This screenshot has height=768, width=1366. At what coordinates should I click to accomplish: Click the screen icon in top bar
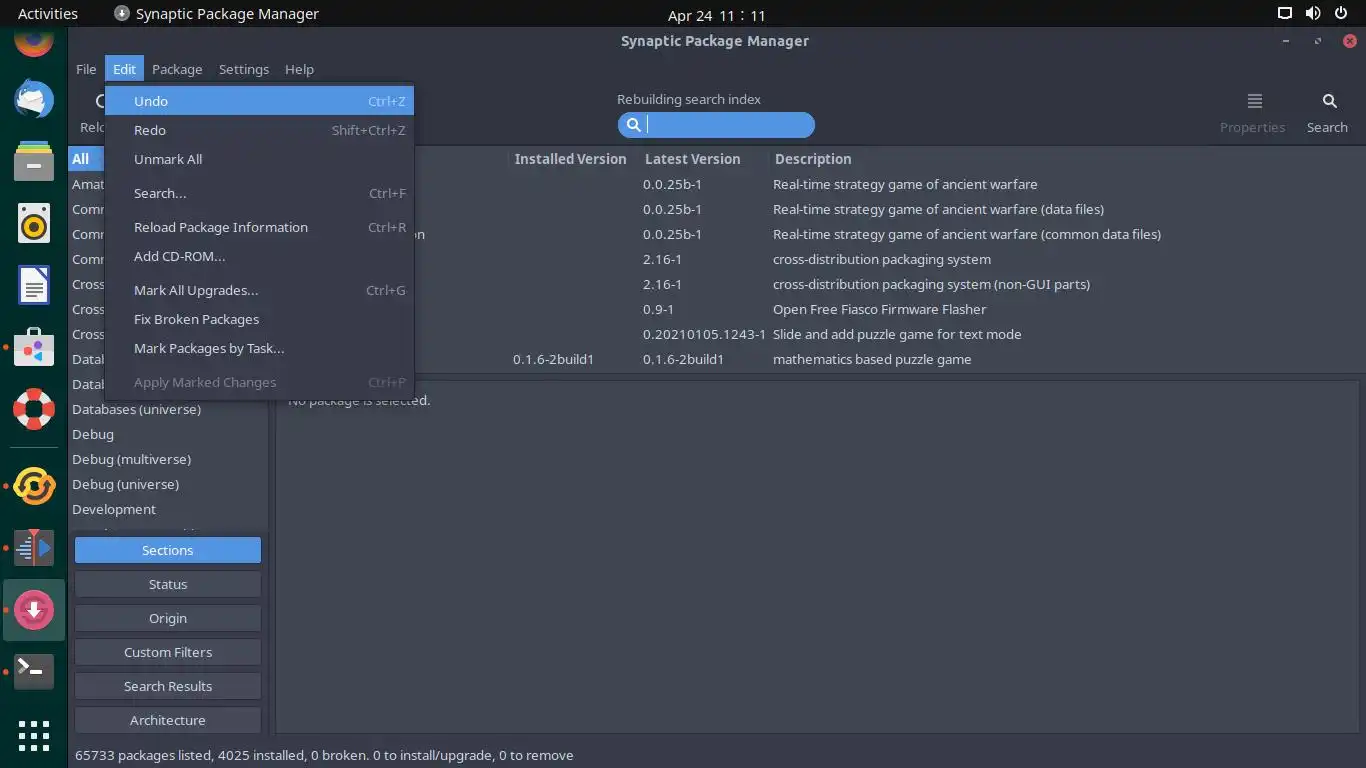1285,14
